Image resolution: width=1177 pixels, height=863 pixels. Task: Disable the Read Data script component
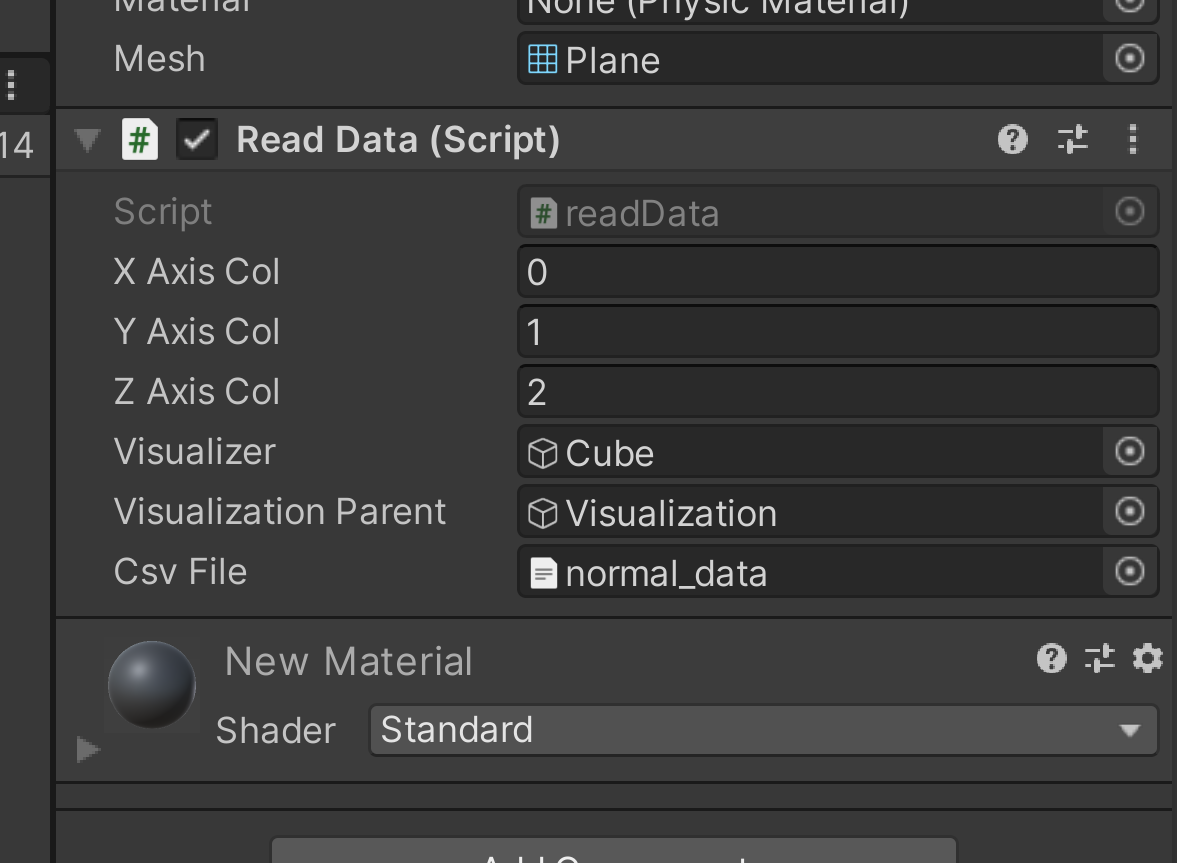pyautogui.click(x=197, y=140)
